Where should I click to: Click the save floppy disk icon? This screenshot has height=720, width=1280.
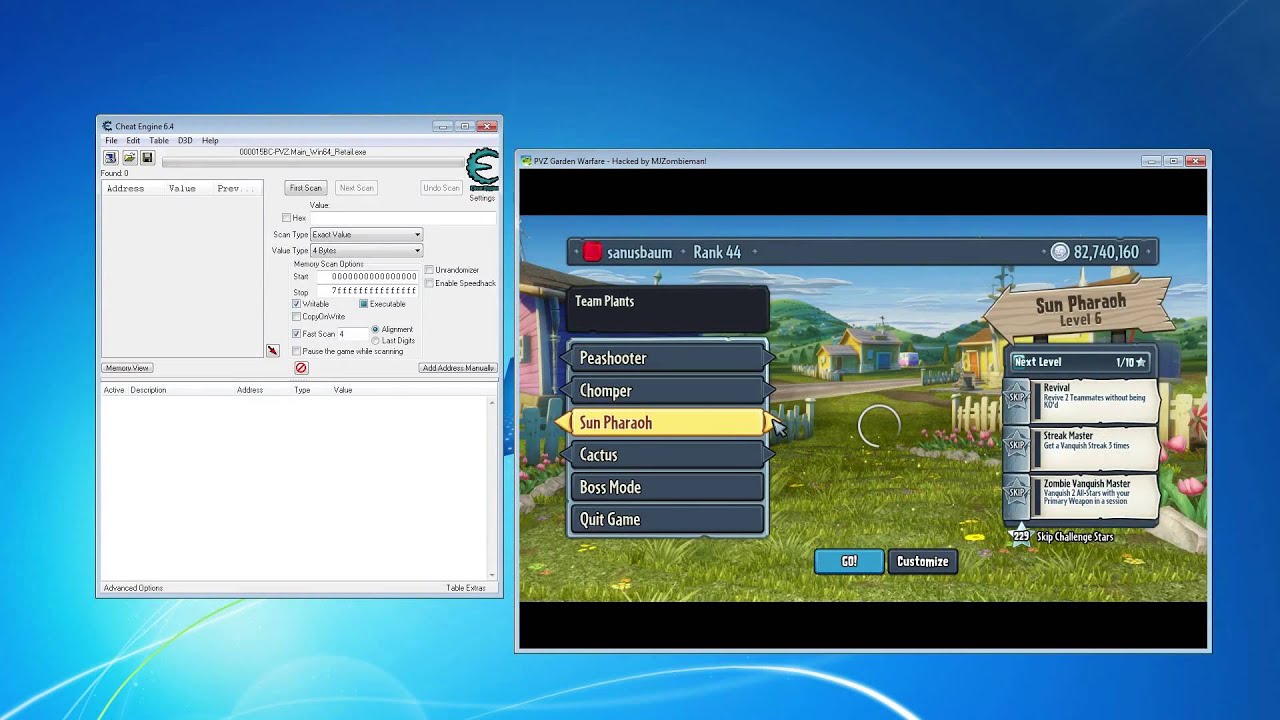coord(147,158)
